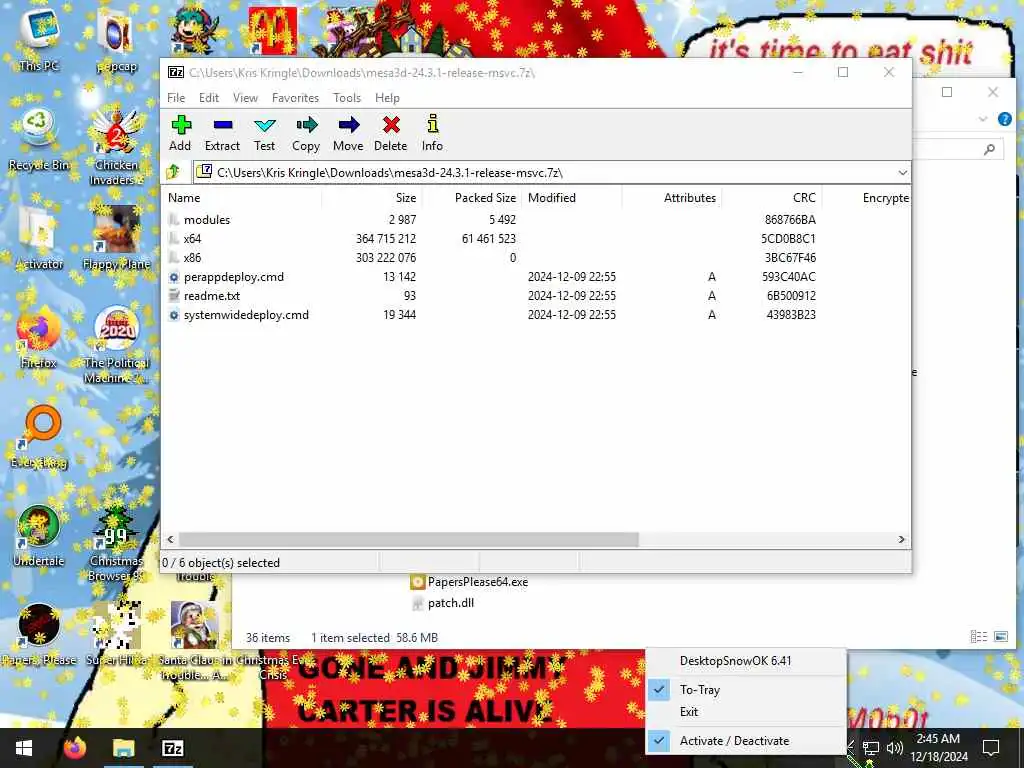The width and height of the screenshot is (1024, 768).
Task: Open This PC desktop icon
Action: click(x=39, y=40)
